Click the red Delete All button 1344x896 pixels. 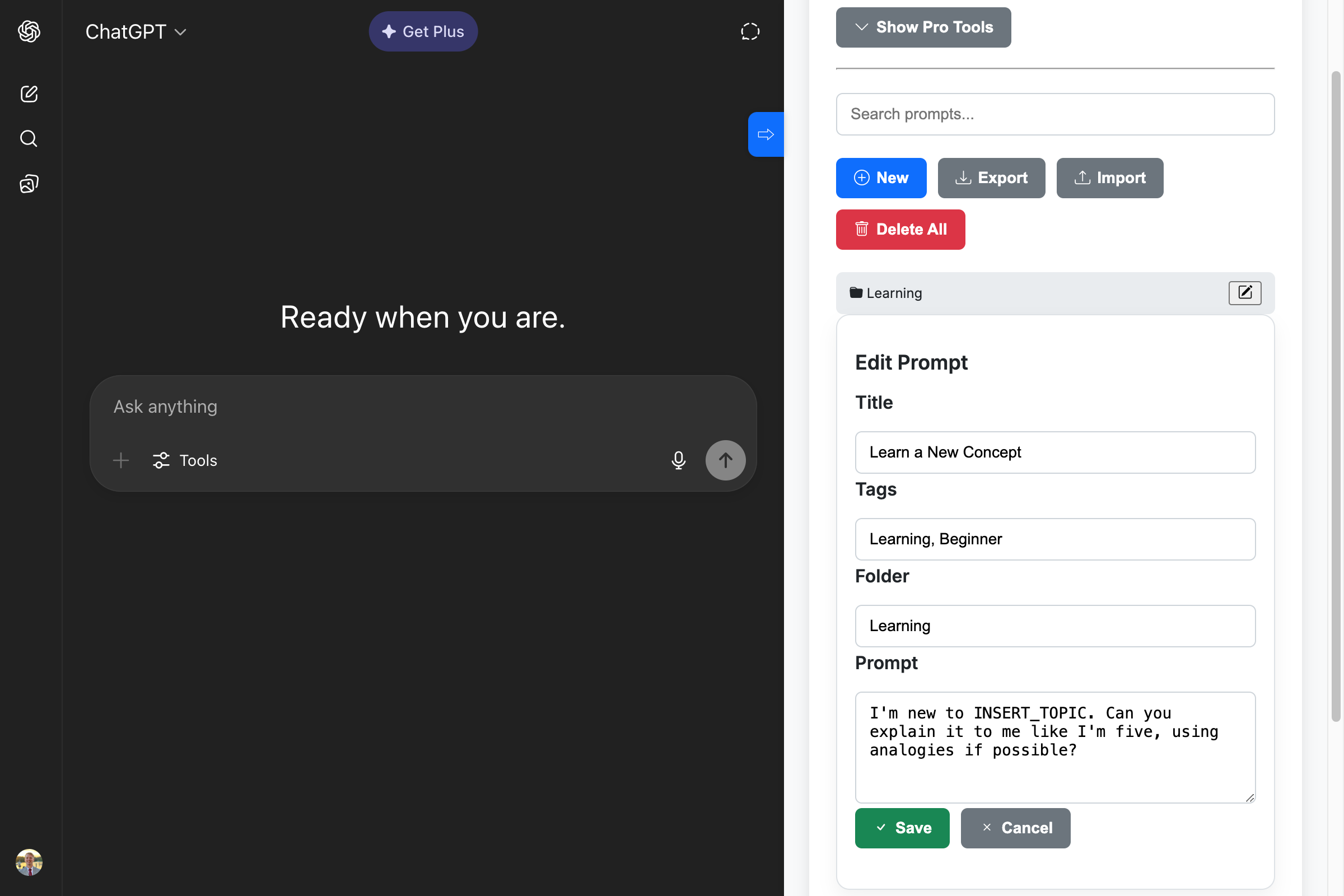[x=900, y=230]
